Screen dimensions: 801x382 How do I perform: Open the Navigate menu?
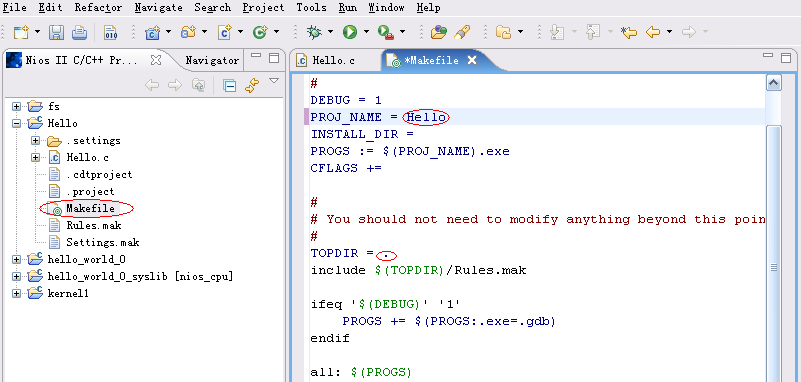coord(158,8)
